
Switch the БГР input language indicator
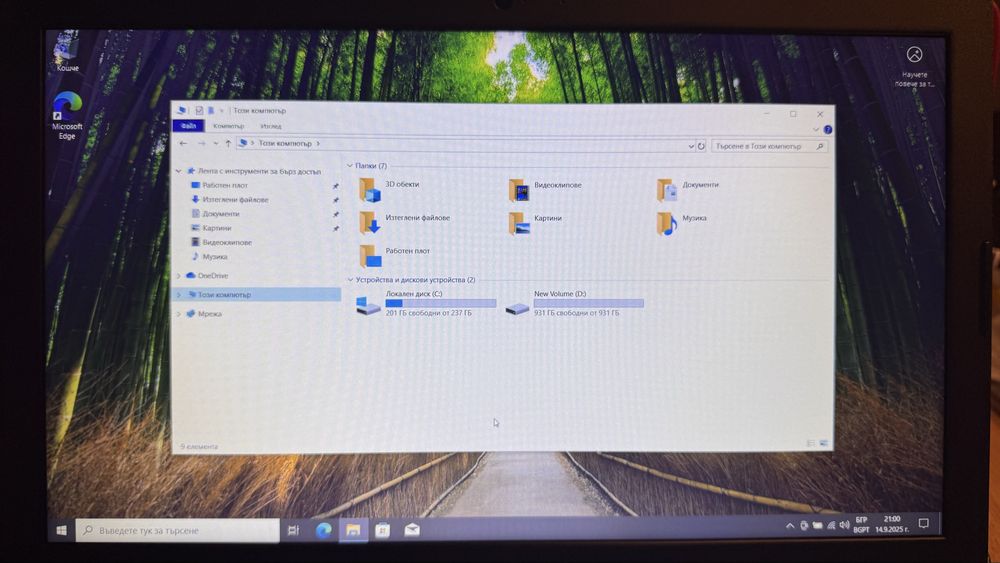(862, 525)
